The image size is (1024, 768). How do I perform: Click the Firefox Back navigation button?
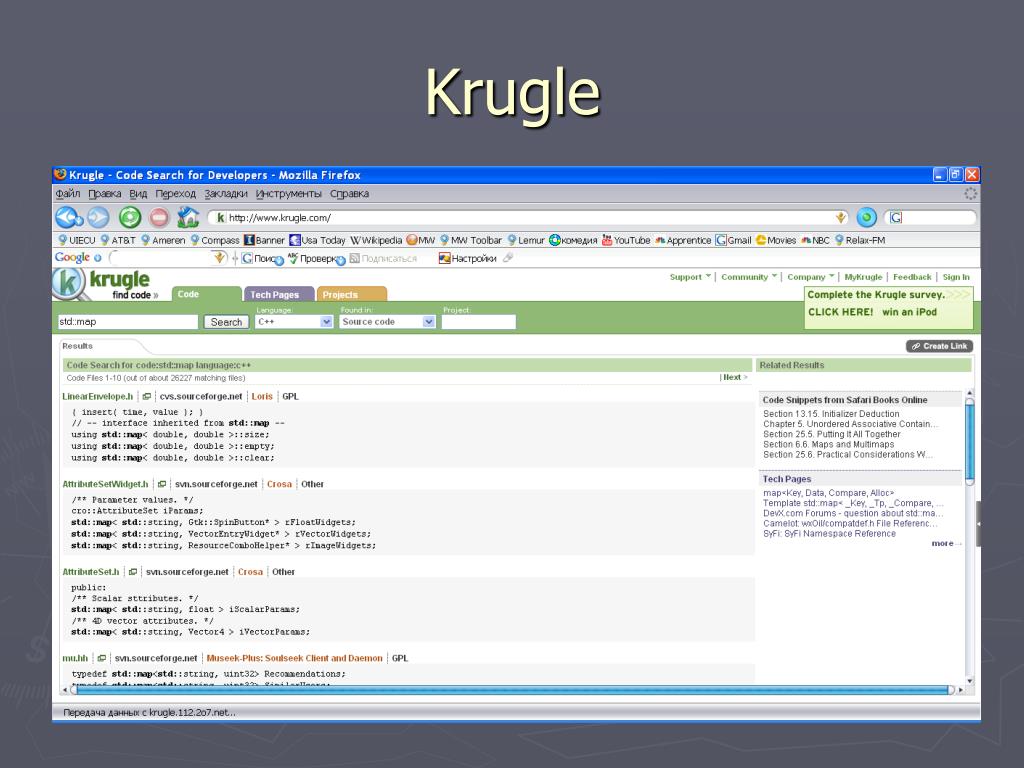(x=69, y=217)
